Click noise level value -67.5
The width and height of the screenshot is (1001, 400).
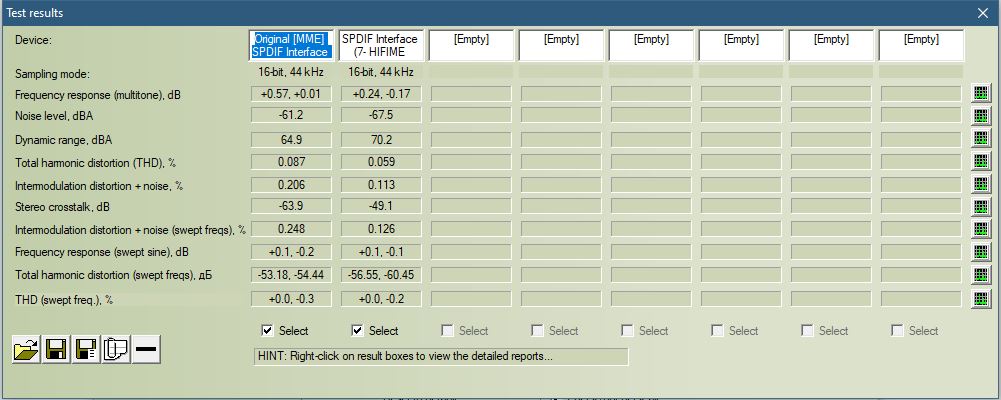pos(381,116)
